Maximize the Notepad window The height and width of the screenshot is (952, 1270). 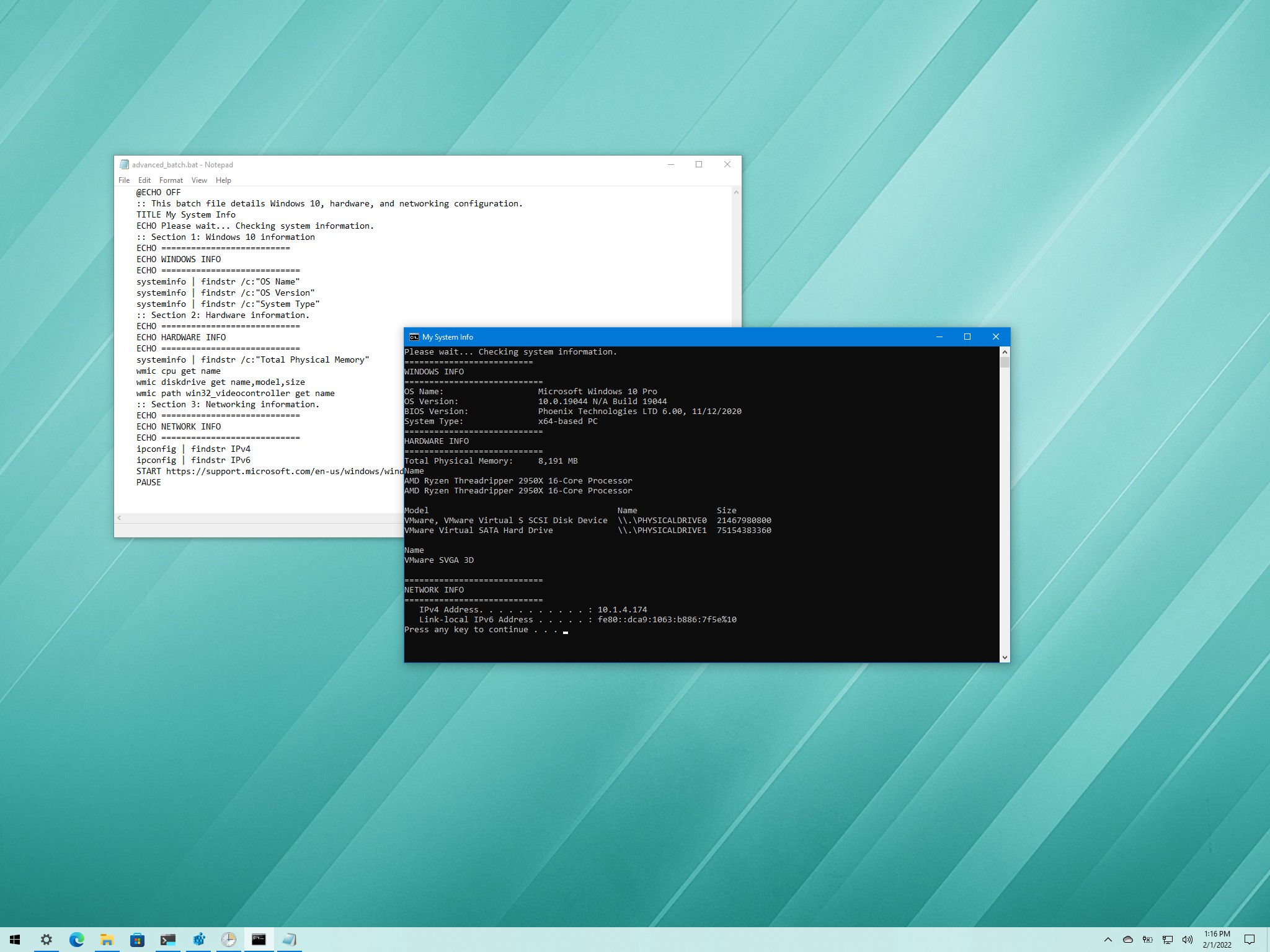[699, 164]
